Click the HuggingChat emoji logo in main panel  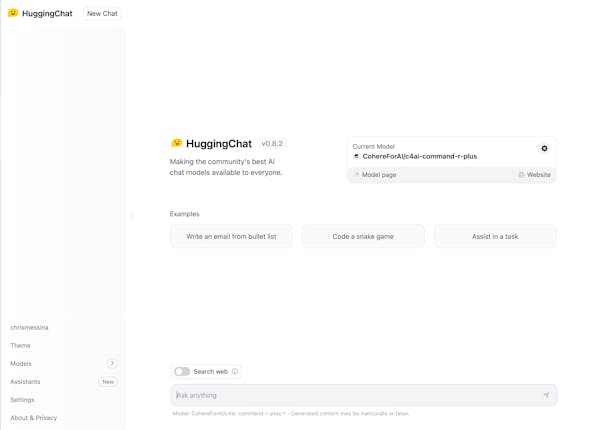176,143
